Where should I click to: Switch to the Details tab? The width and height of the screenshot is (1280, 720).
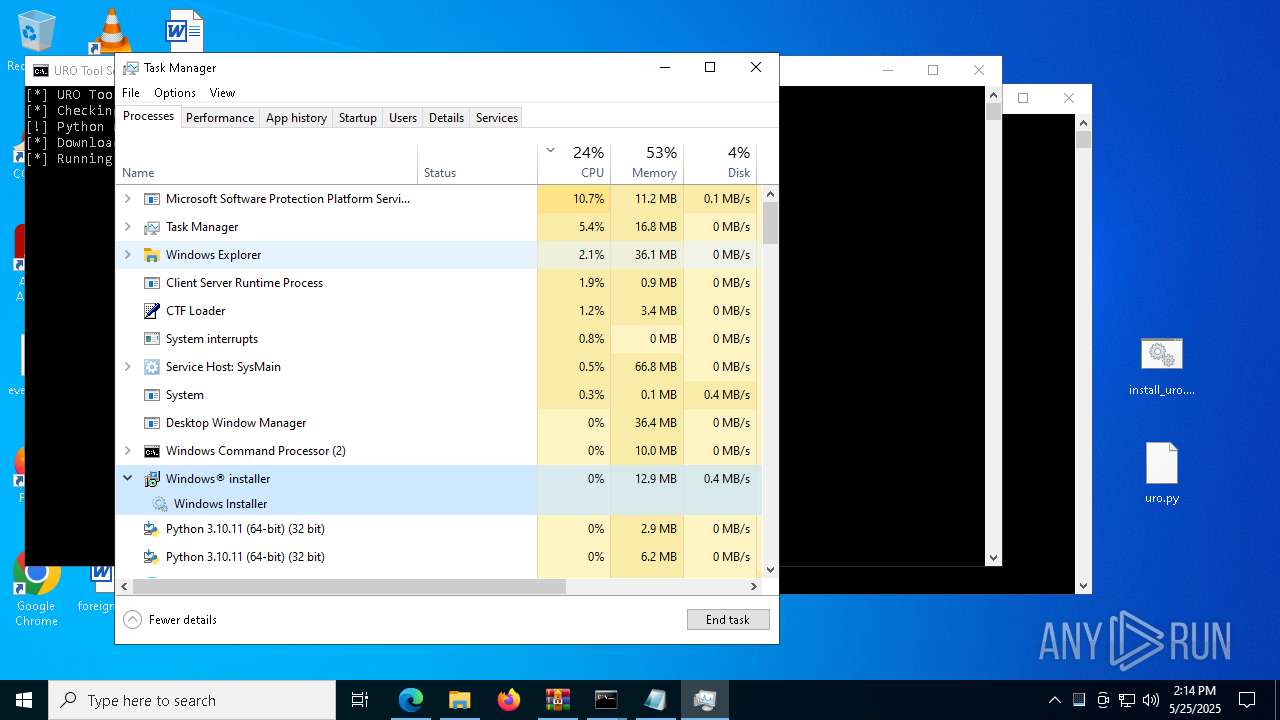coord(446,117)
